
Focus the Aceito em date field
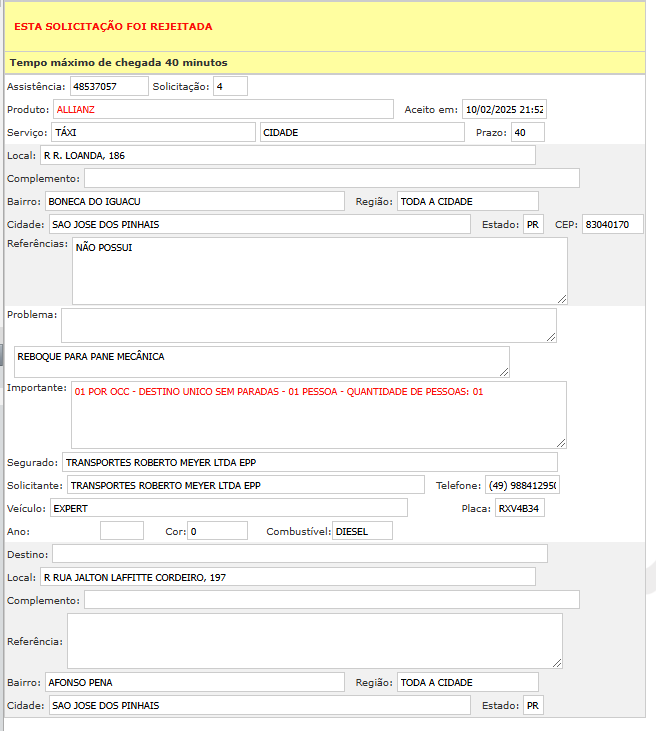click(504, 109)
